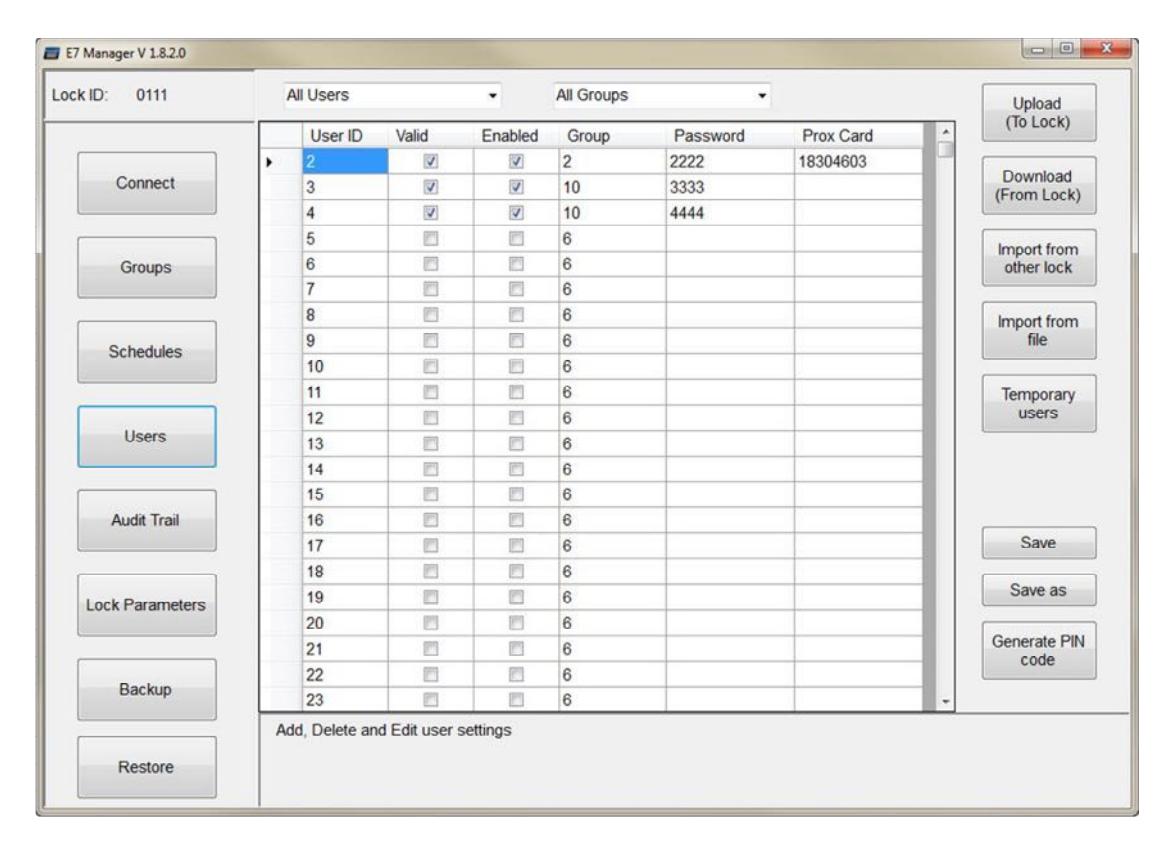Screen dimensions: 1171x844
Task: Uncheck Valid for user 3
Action: [431, 187]
